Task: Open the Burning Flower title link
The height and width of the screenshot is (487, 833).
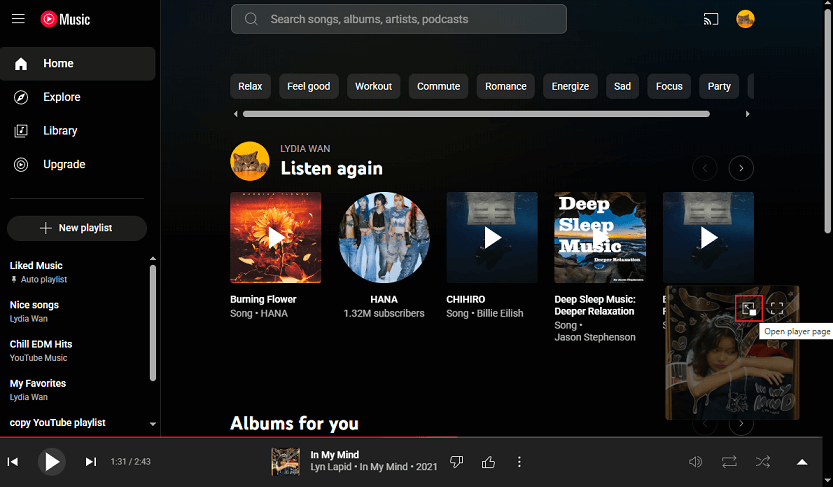Action: (x=263, y=300)
